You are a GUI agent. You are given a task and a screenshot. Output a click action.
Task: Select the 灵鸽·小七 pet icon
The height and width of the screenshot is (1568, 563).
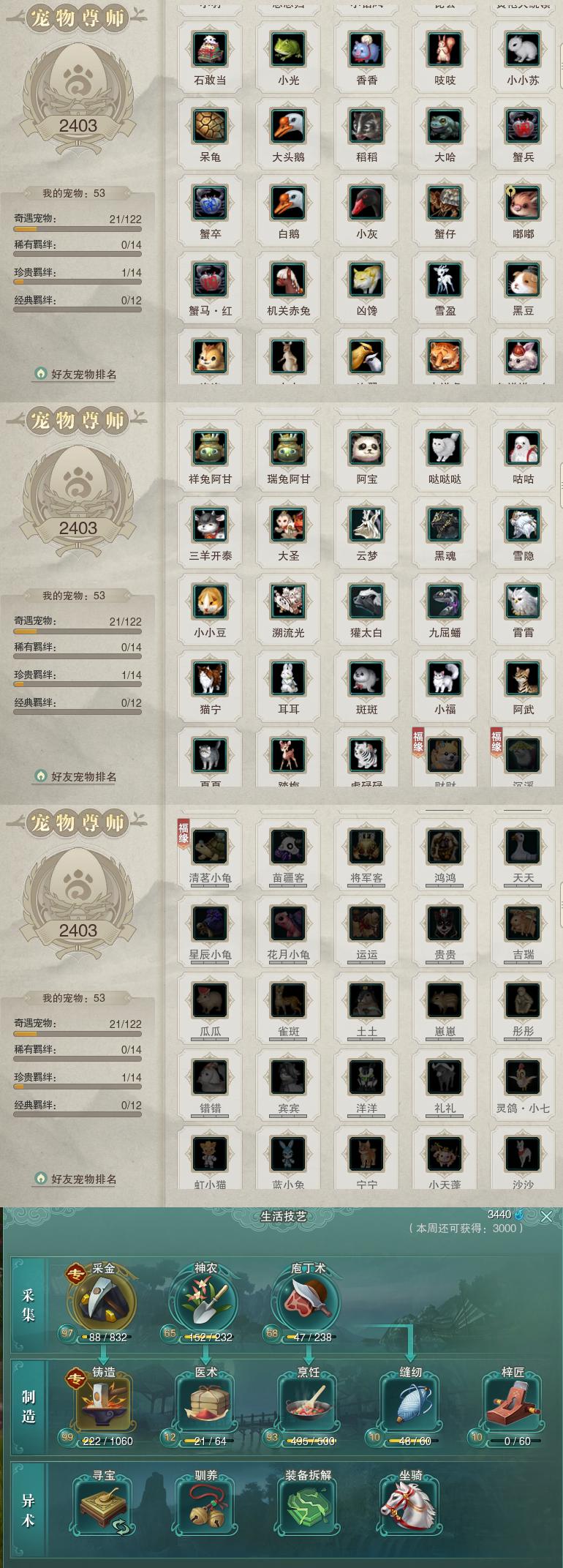click(523, 1077)
